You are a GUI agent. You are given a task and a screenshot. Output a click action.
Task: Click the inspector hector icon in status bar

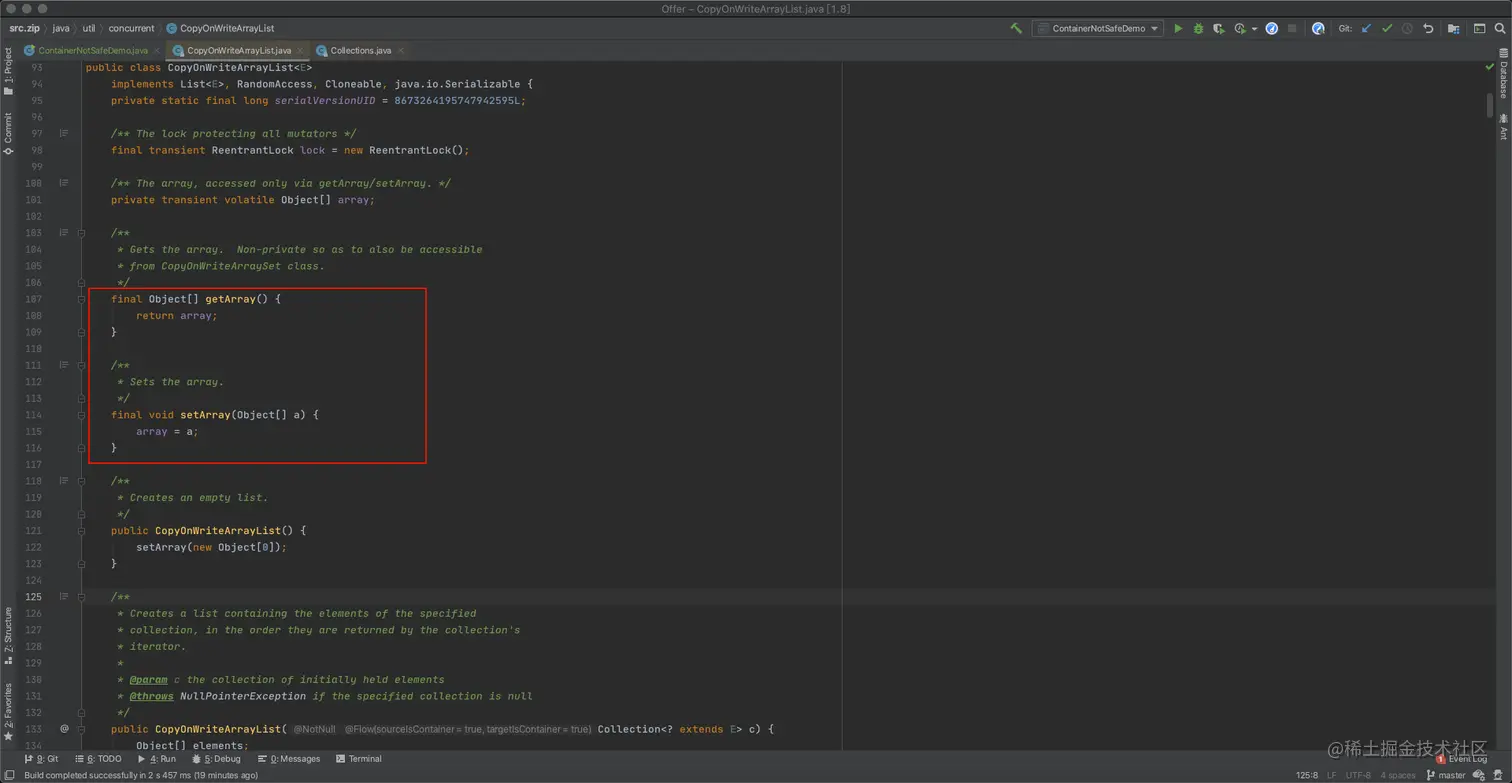[x=1500, y=775]
